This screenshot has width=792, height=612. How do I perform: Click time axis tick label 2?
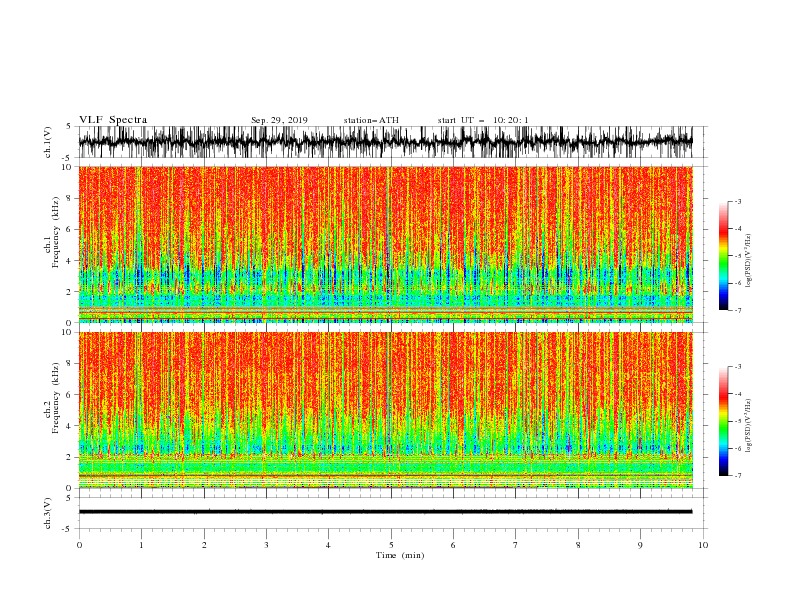(204, 545)
